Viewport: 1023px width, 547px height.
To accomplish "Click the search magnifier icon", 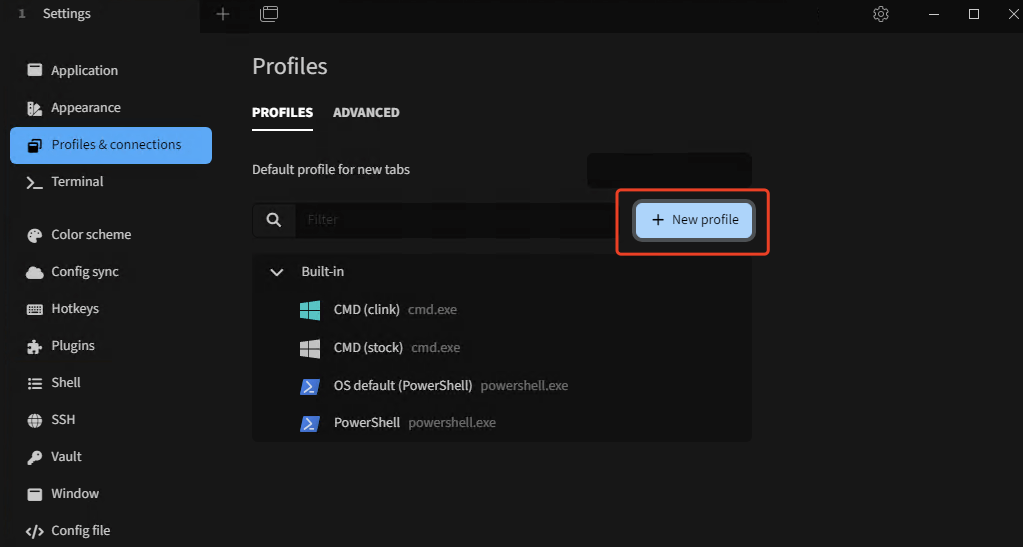I will pyautogui.click(x=274, y=220).
